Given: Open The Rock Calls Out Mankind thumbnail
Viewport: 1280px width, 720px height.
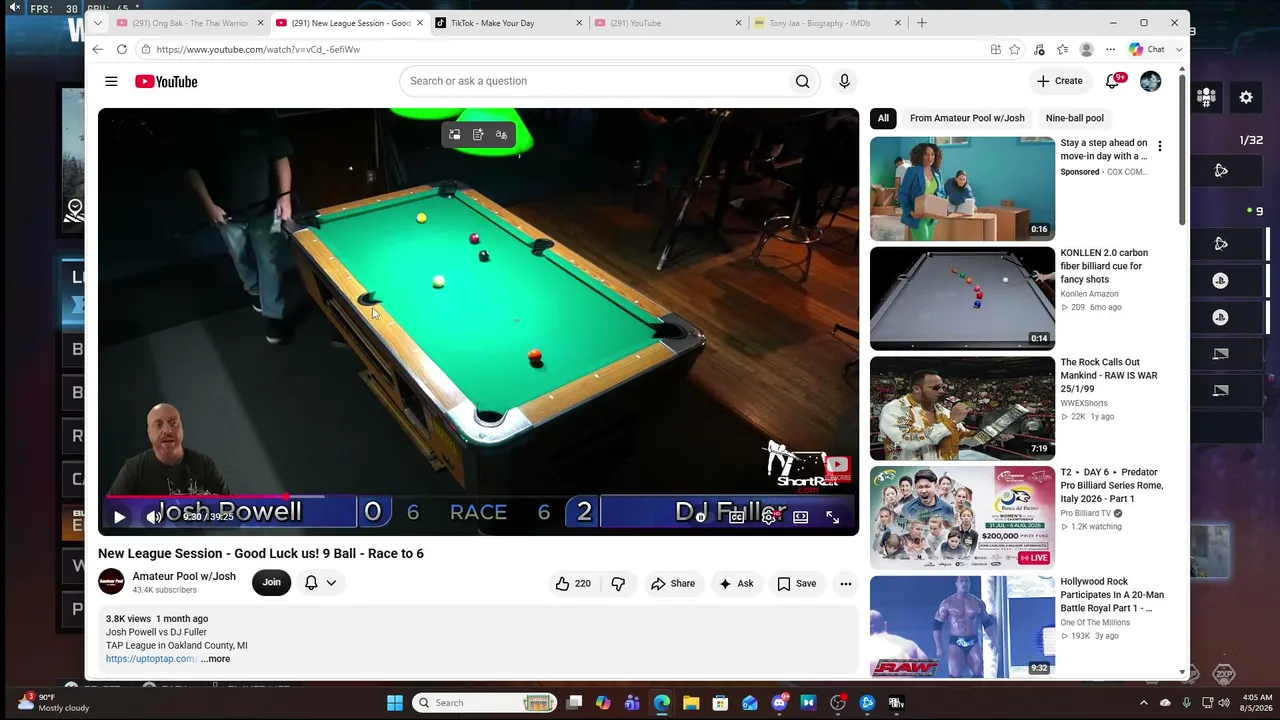Looking at the screenshot, I should tap(962, 408).
